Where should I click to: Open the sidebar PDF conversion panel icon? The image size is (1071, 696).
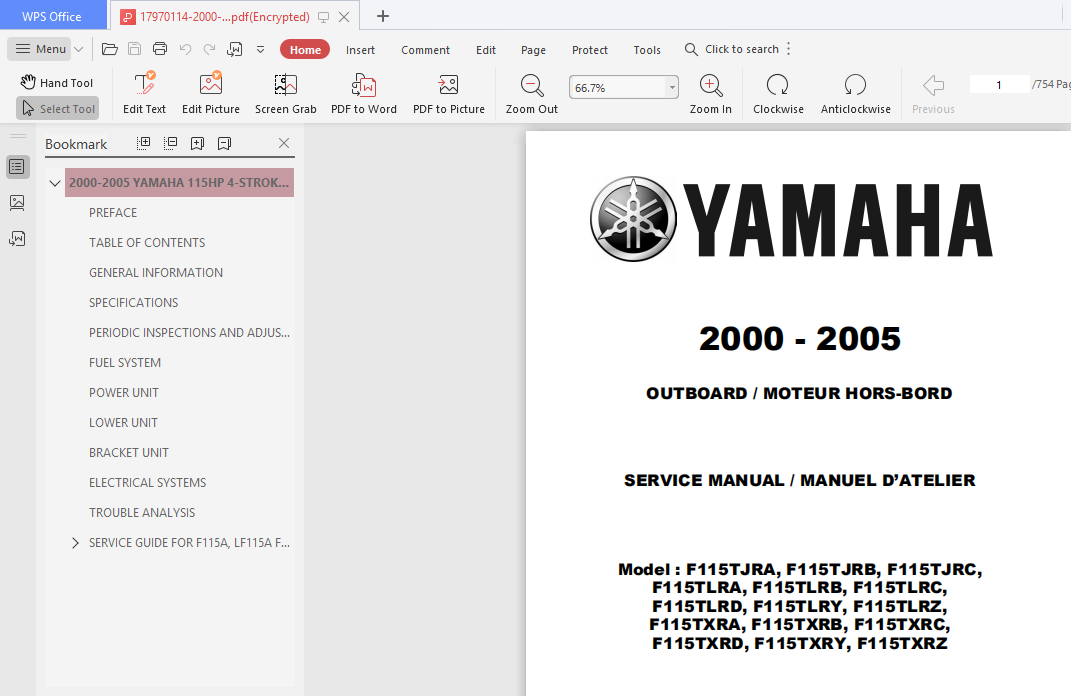click(17, 238)
